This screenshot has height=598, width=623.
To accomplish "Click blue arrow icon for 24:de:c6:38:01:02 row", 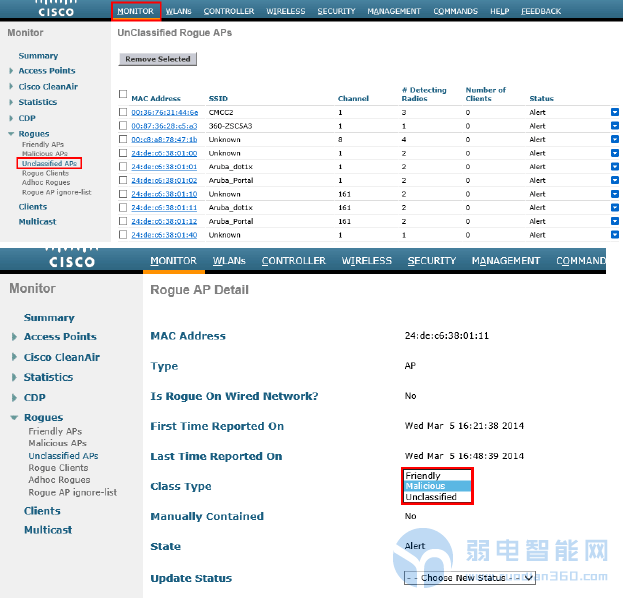I will [x=615, y=181].
